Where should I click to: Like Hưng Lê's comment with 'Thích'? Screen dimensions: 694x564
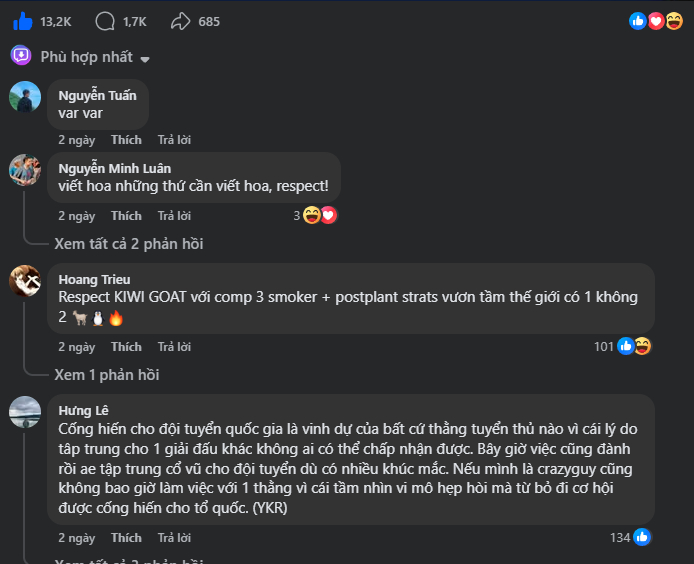(x=126, y=538)
